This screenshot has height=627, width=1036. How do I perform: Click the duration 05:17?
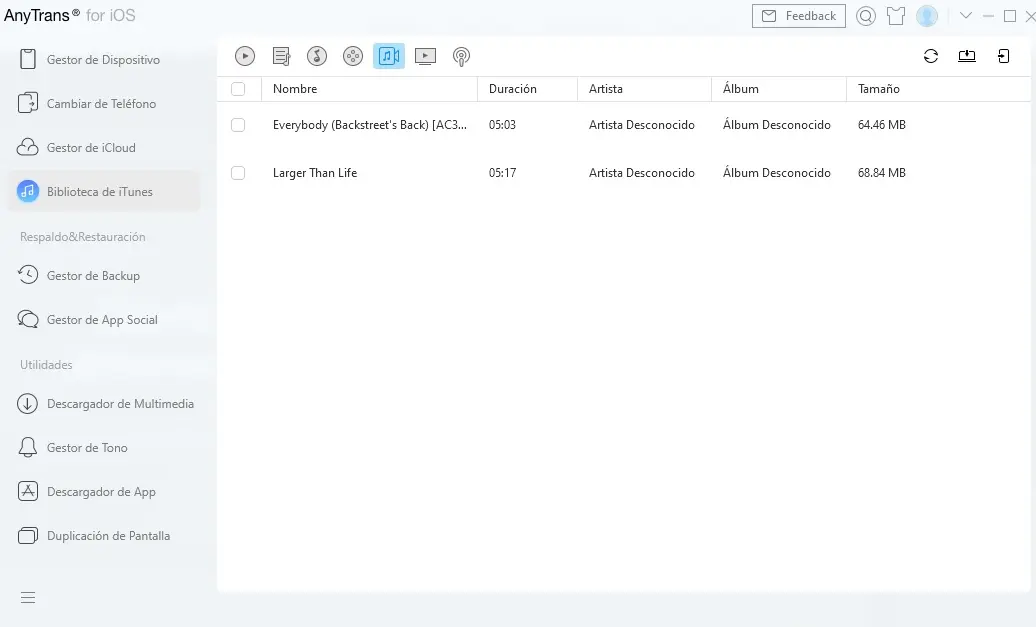[x=502, y=173]
